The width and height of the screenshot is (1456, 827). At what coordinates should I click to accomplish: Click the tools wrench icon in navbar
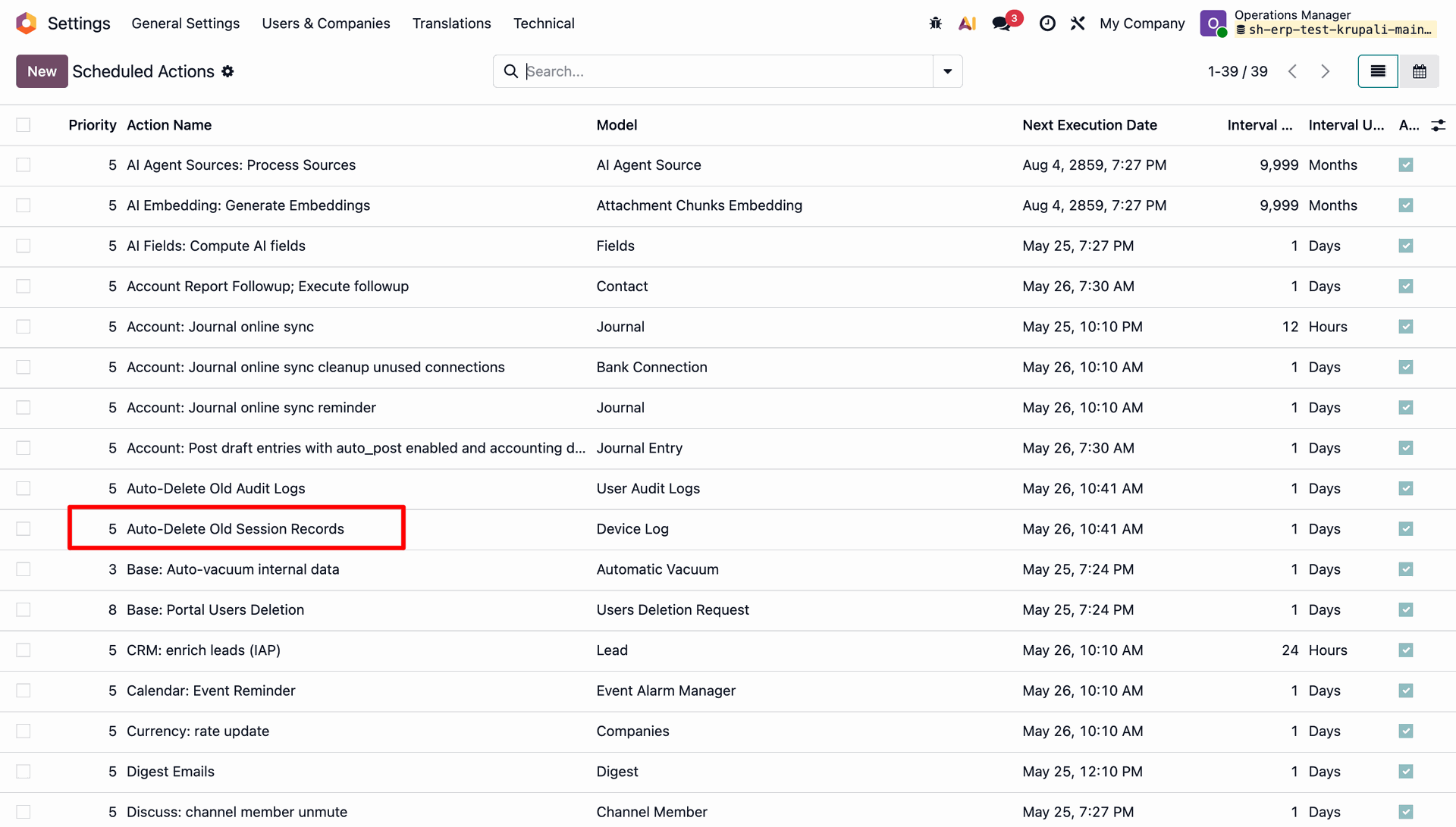coord(1078,23)
